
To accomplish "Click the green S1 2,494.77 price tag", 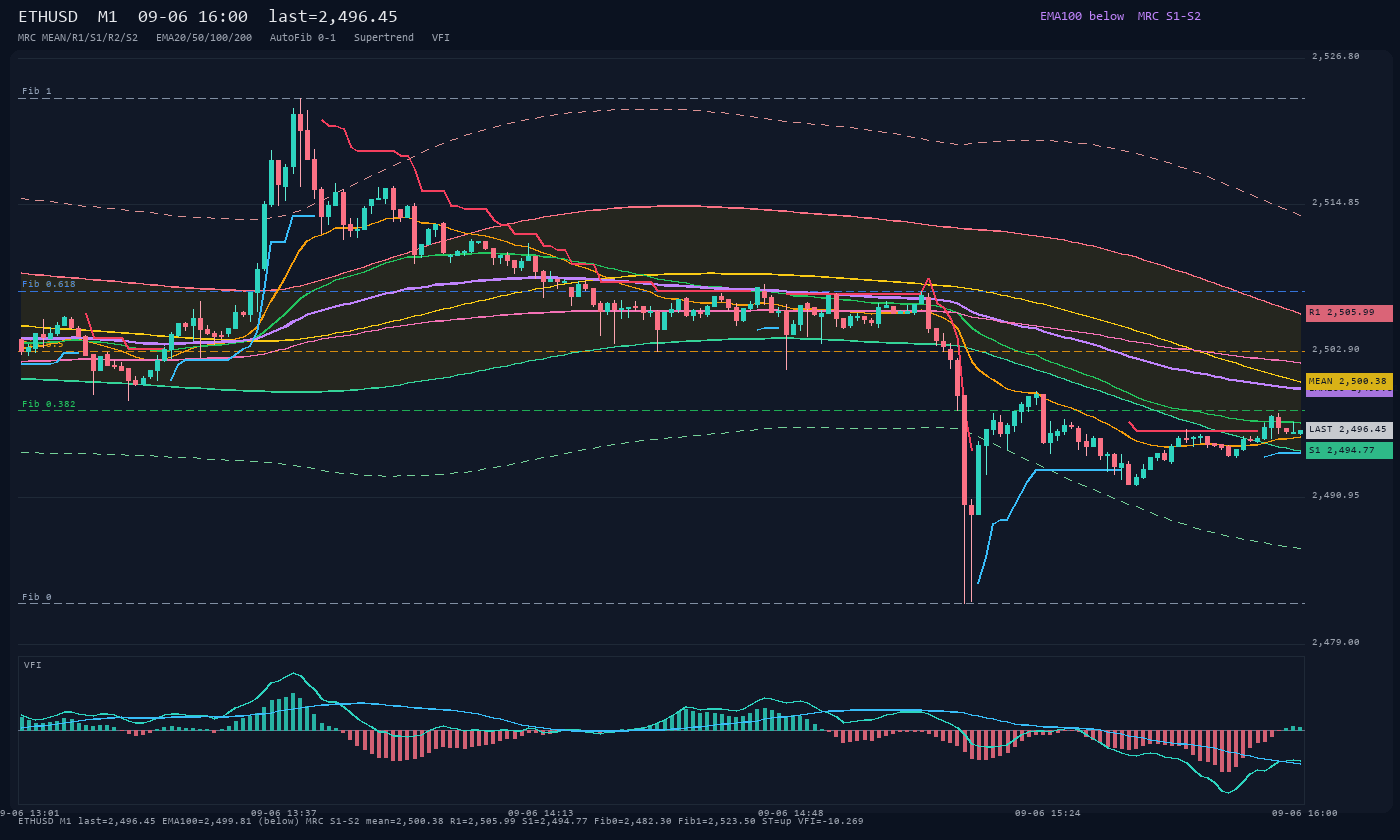I will click(1349, 450).
